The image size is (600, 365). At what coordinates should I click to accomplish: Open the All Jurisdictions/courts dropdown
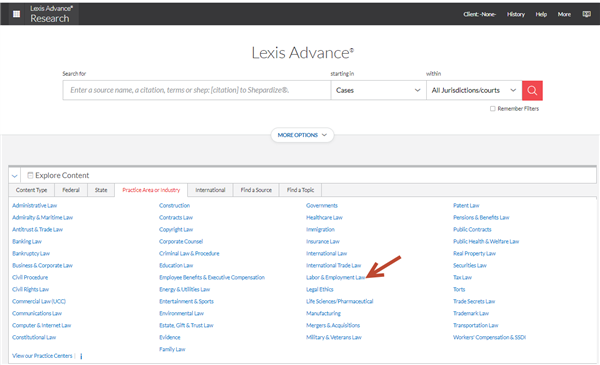[x=474, y=90]
